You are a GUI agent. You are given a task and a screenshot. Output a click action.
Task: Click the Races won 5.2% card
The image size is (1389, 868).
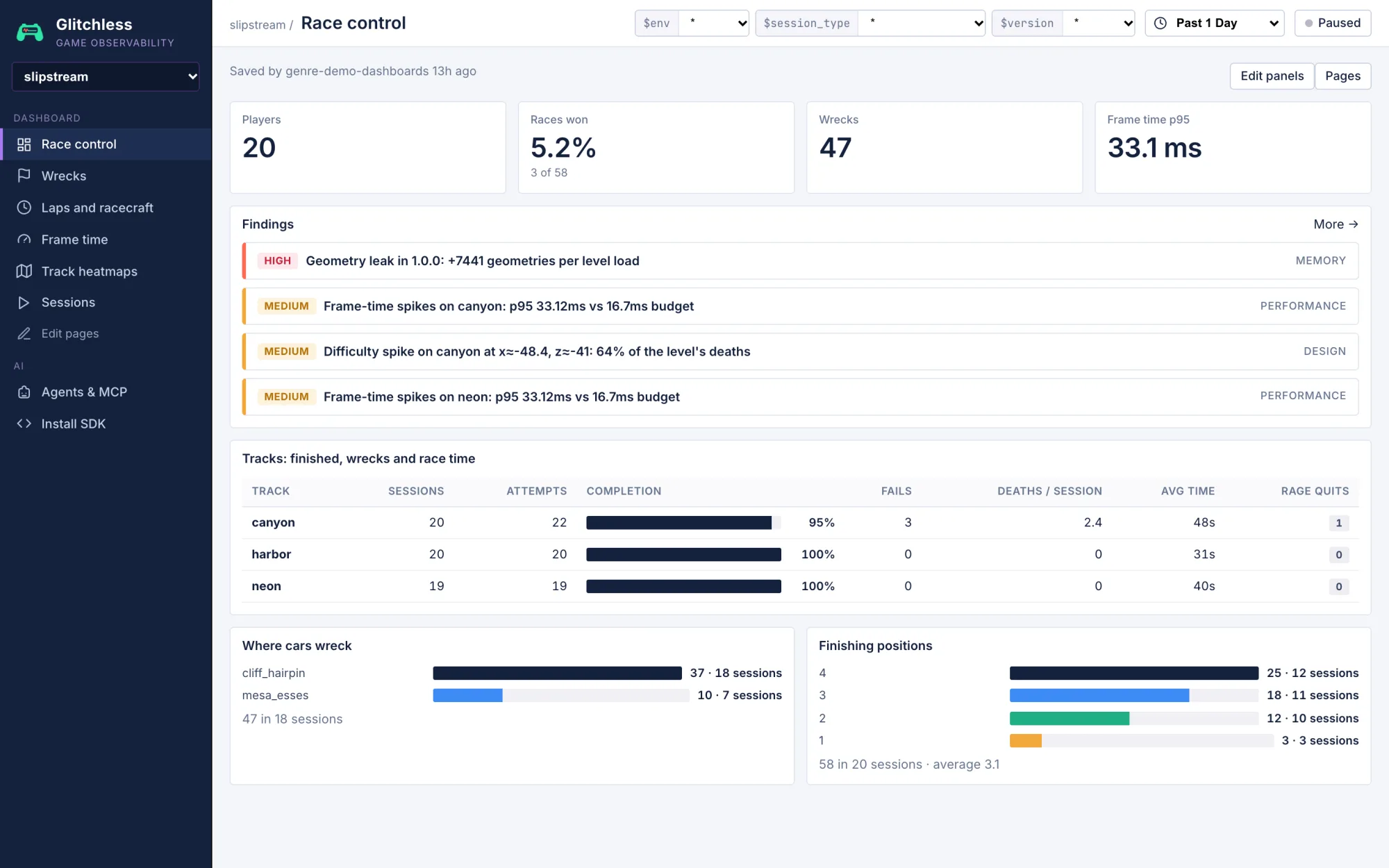pyautogui.click(x=656, y=147)
